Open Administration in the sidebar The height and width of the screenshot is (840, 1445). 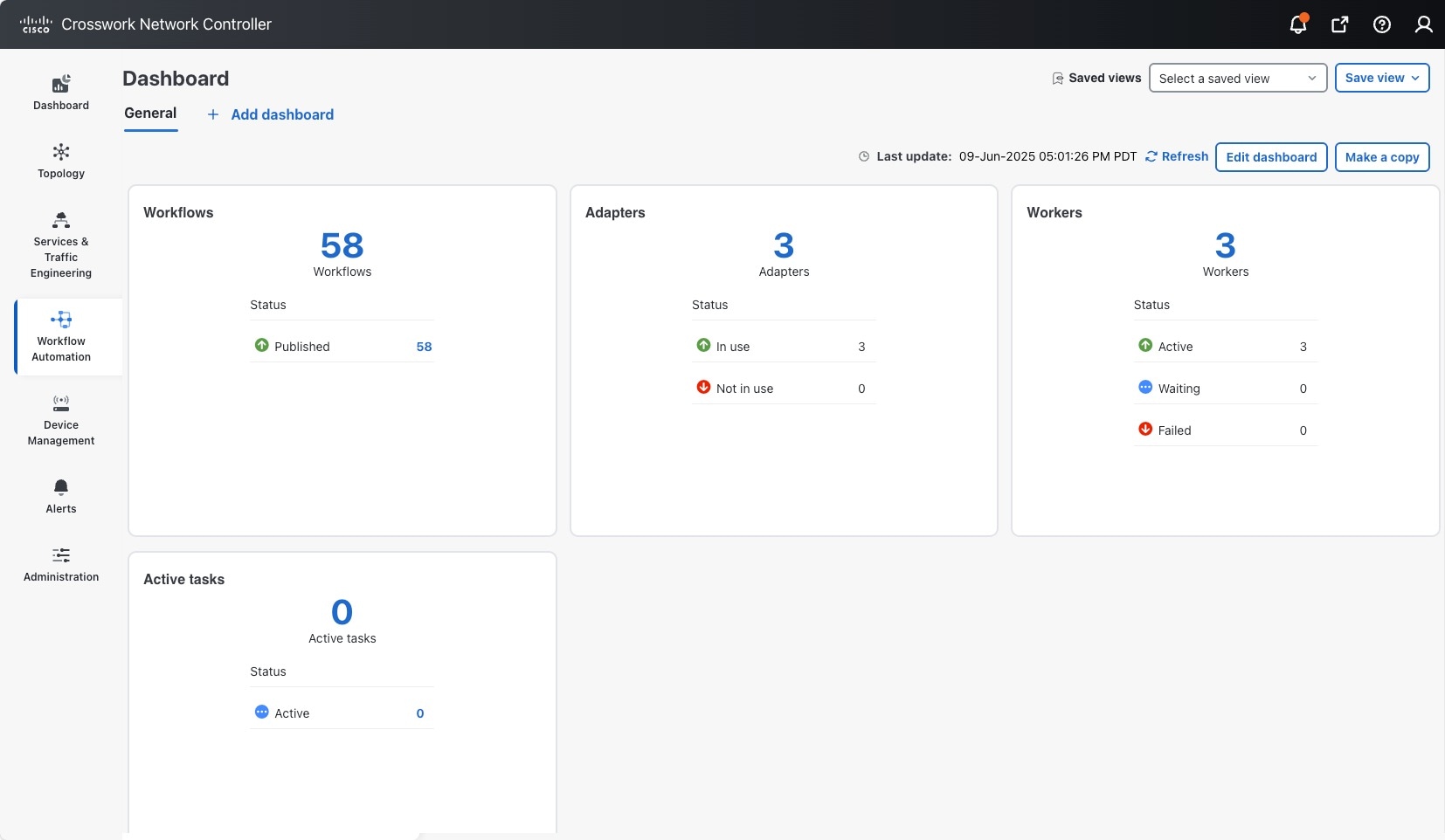61,565
